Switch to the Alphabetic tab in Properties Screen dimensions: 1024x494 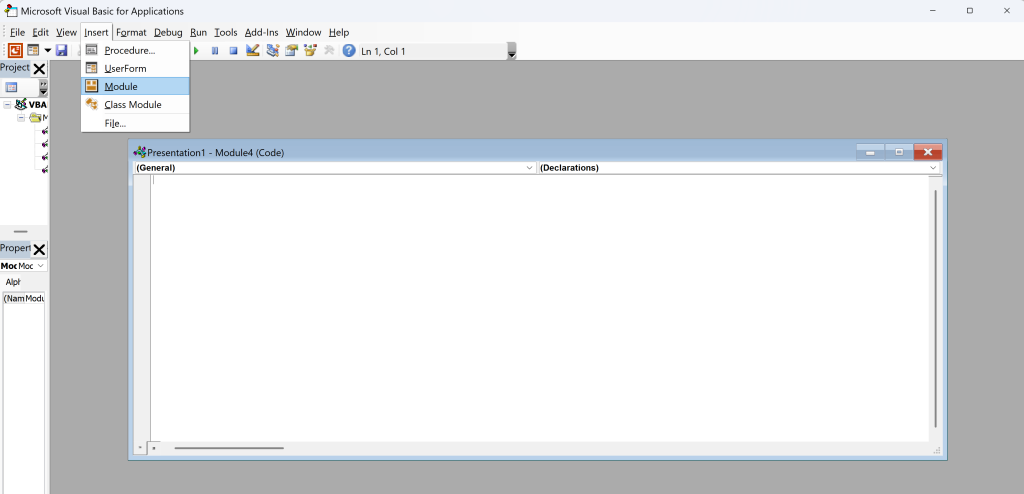point(12,282)
